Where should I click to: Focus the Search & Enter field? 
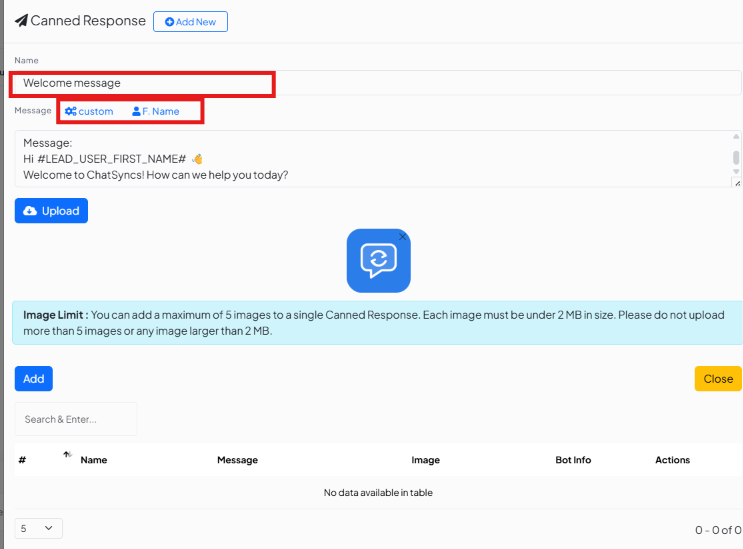[x=76, y=419]
